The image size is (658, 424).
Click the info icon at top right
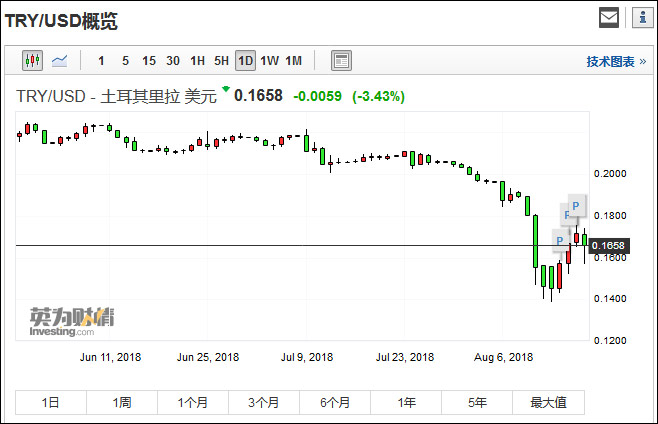[642, 18]
